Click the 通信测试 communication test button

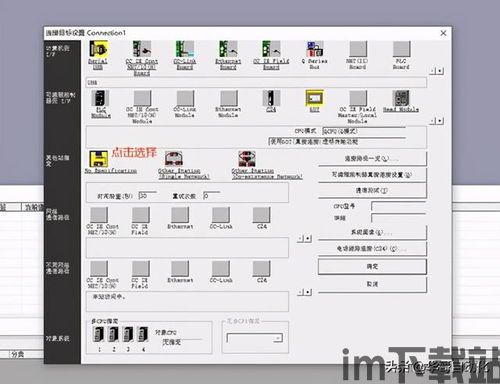click(x=372, y=191)
